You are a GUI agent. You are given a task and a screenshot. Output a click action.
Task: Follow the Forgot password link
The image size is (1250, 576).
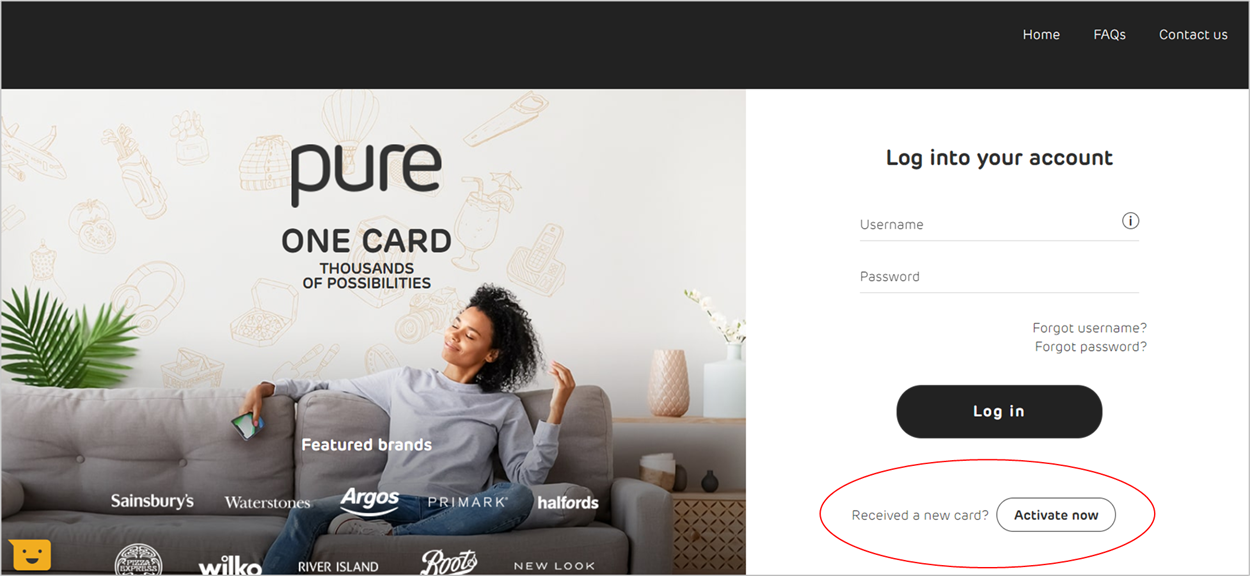click(1091, 346)
